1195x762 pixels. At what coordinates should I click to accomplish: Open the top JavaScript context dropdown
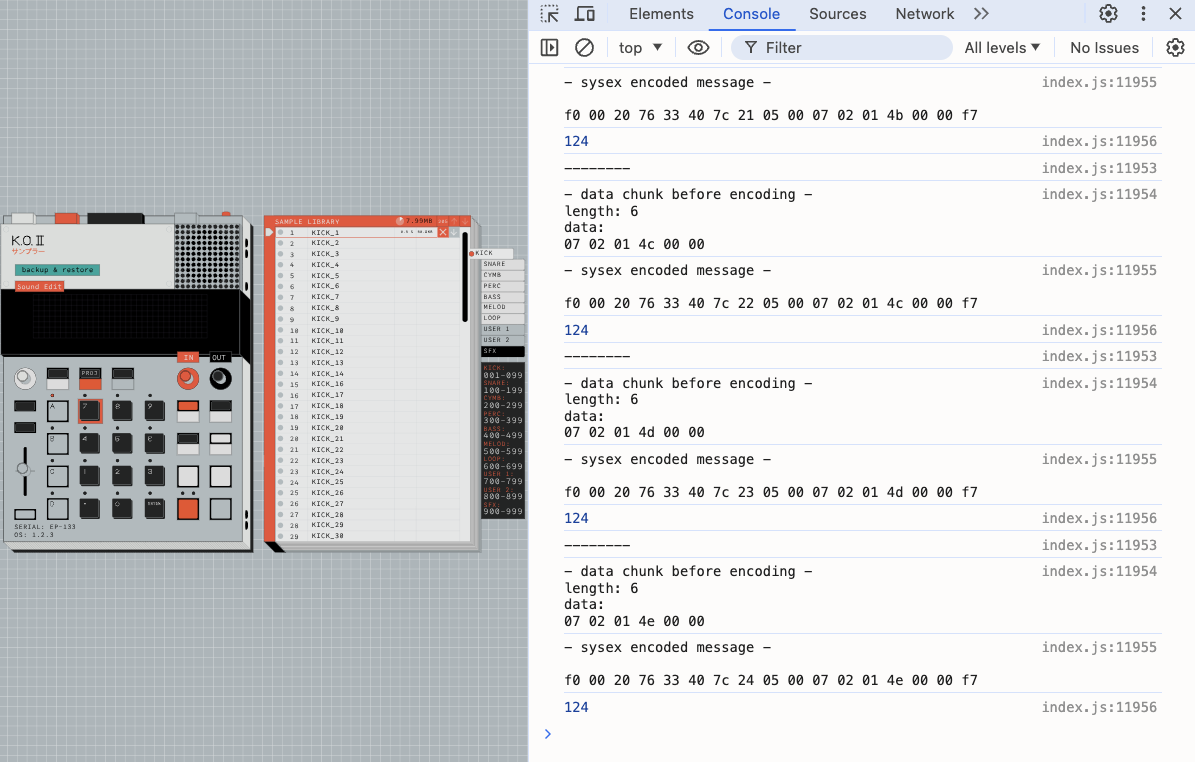point(640,47)
